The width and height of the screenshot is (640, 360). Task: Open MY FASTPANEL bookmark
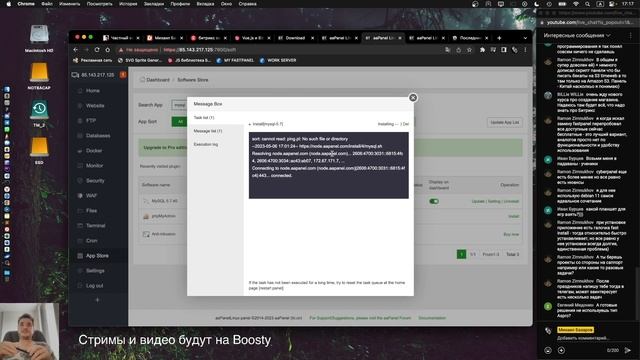click(235, 60)
